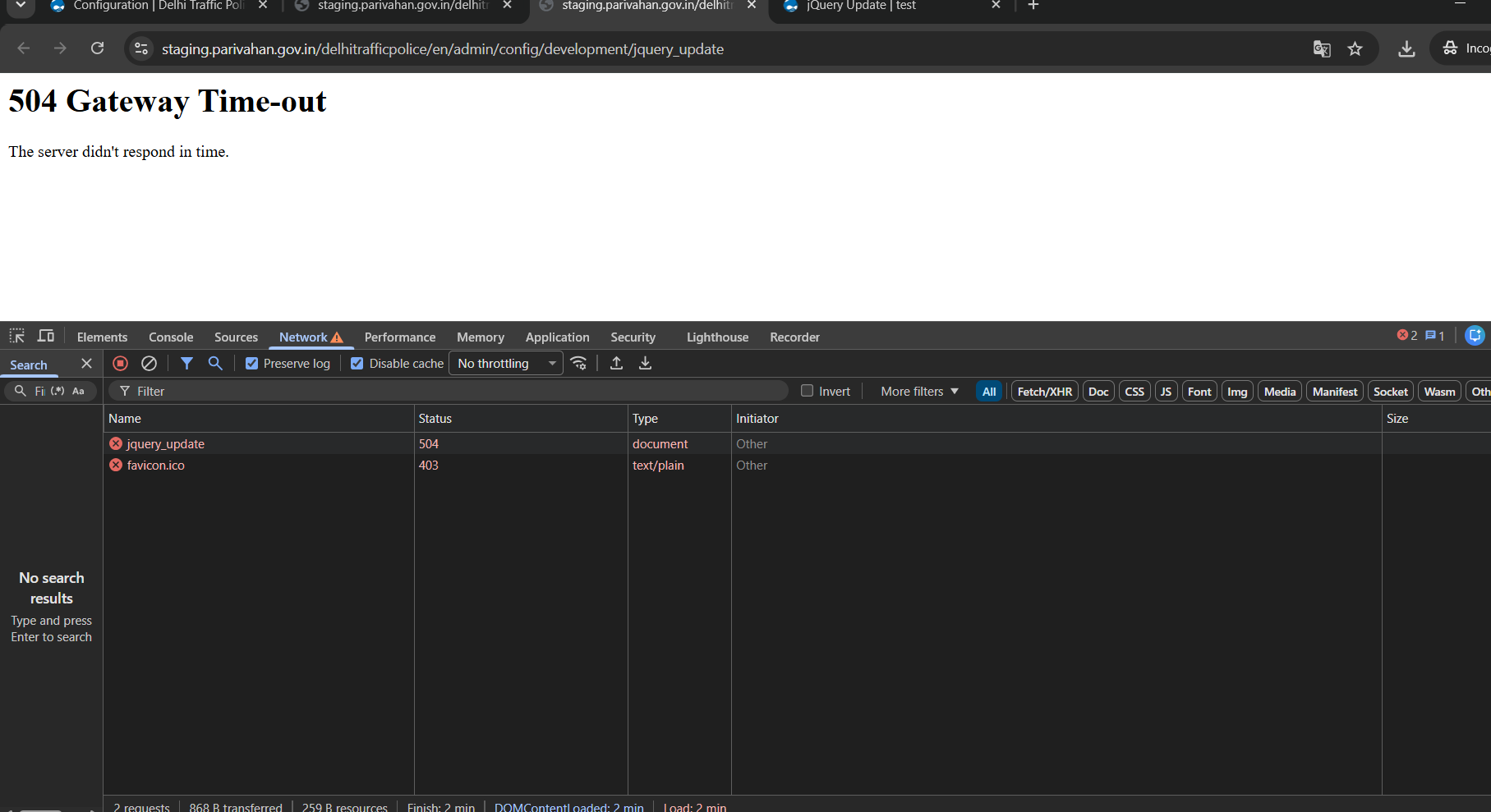Toggle the Invert filter checkbox
Screen dimensions: 1491x812
click(x=808, y=391)
